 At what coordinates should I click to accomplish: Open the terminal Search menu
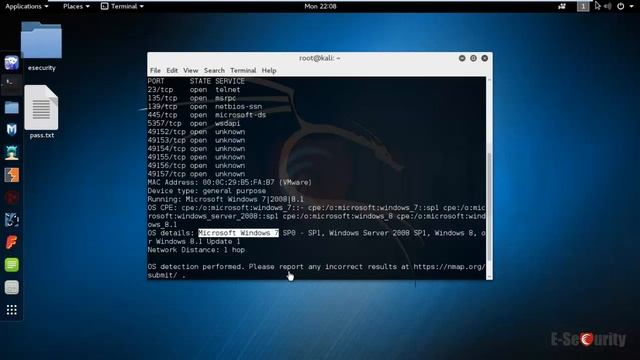pyautogui.click(x=214, y=70)
